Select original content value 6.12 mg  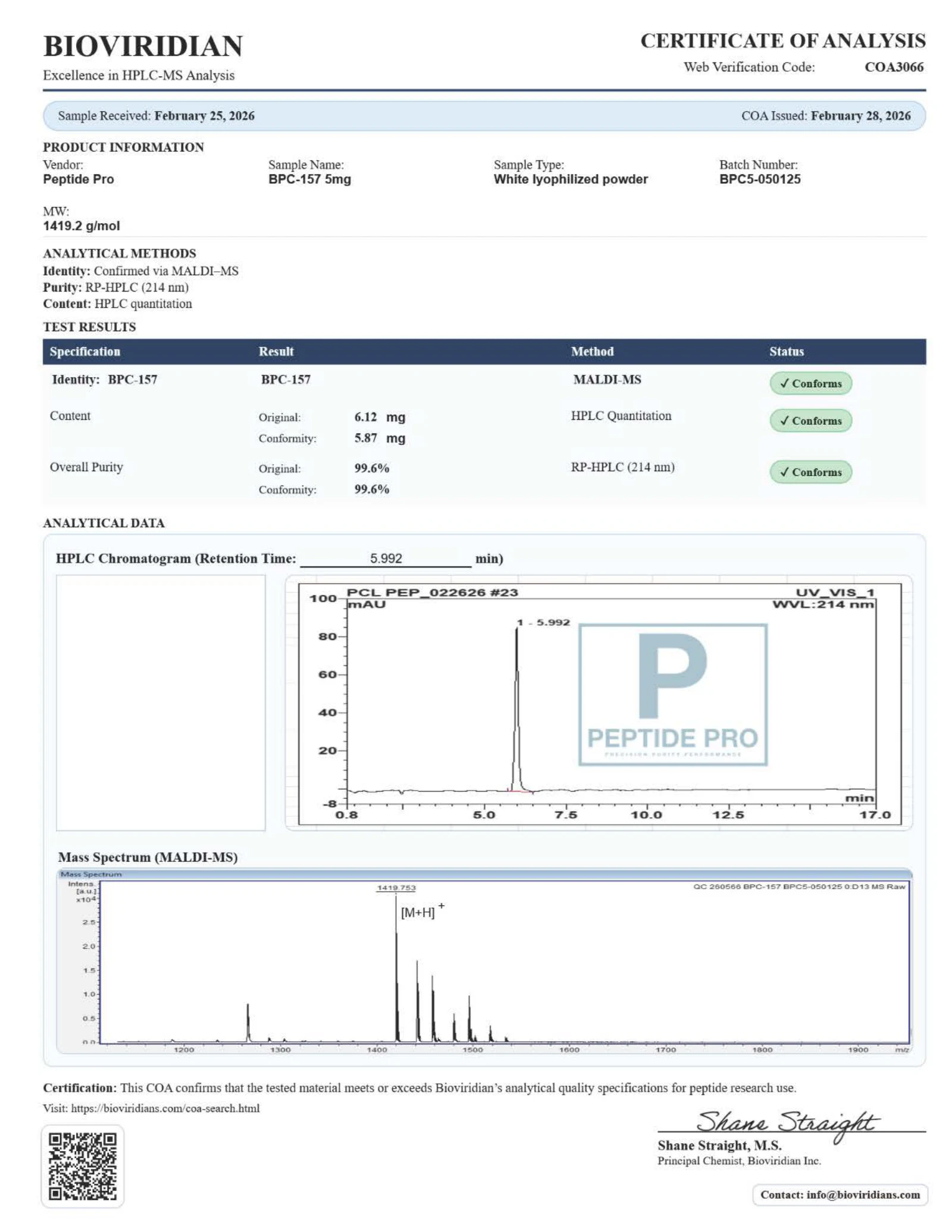[380, 417]
